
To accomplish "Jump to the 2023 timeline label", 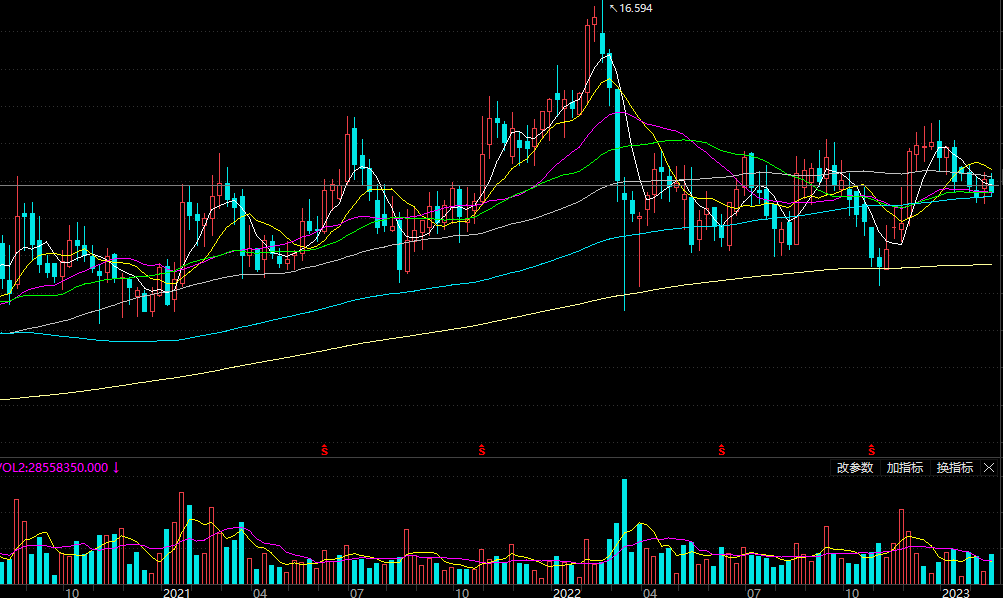I will pyautogui.click(x=956, y=592).
